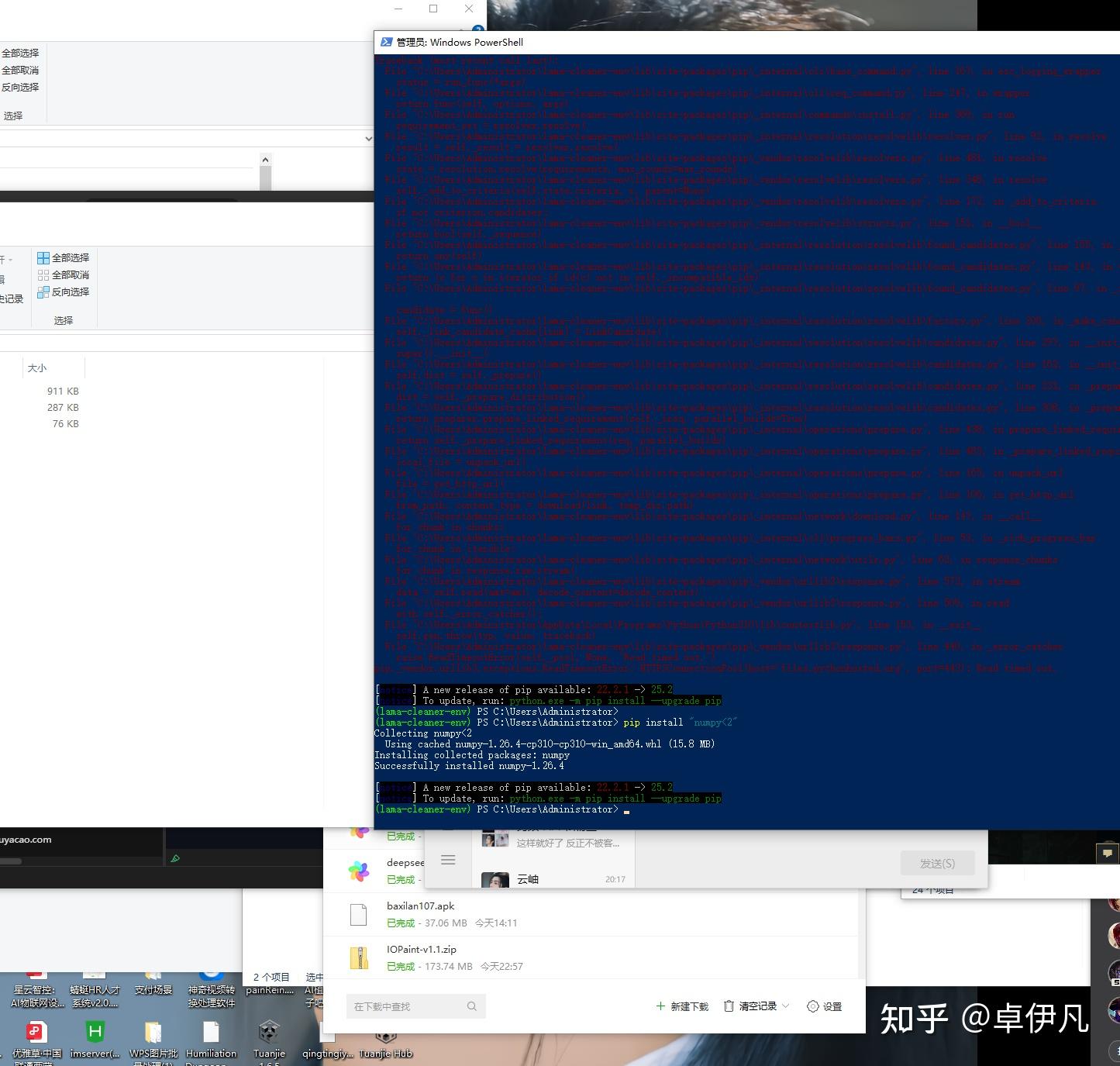Click the 清空记录 trash icon
Viewport: 1120px width, 1066px height.
729,1006
